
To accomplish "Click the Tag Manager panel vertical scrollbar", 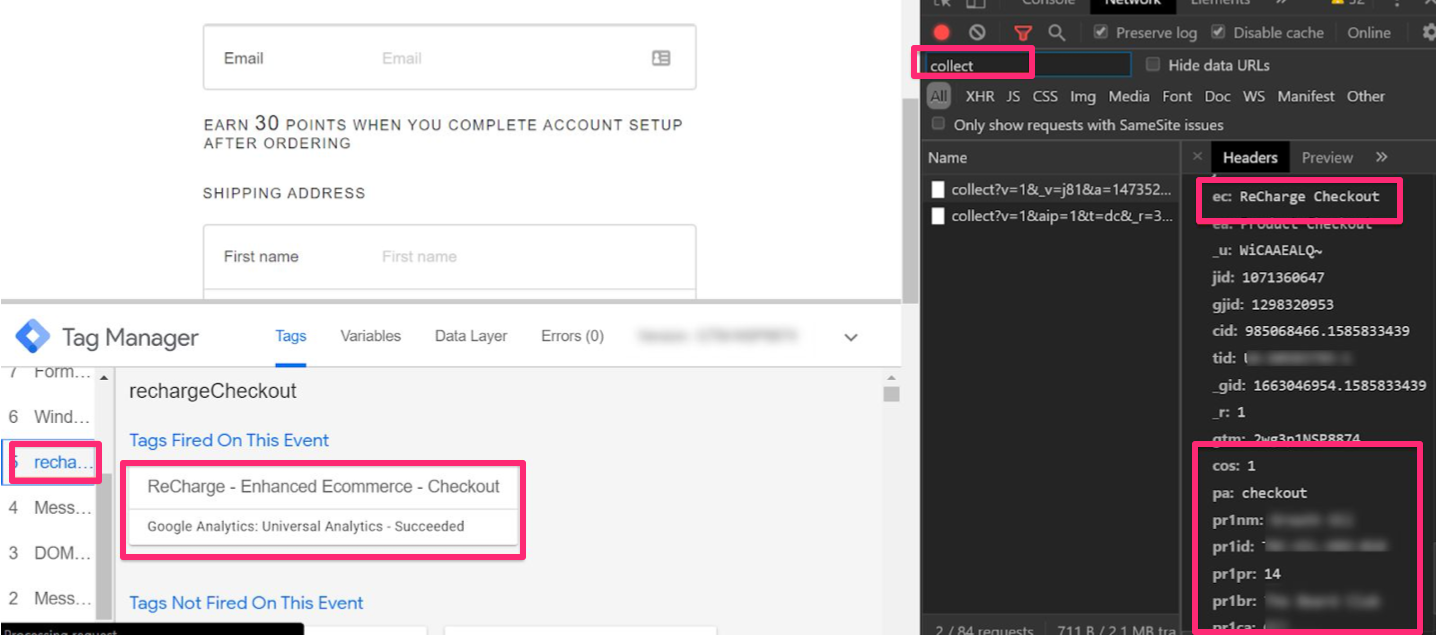I will [891, 394].
